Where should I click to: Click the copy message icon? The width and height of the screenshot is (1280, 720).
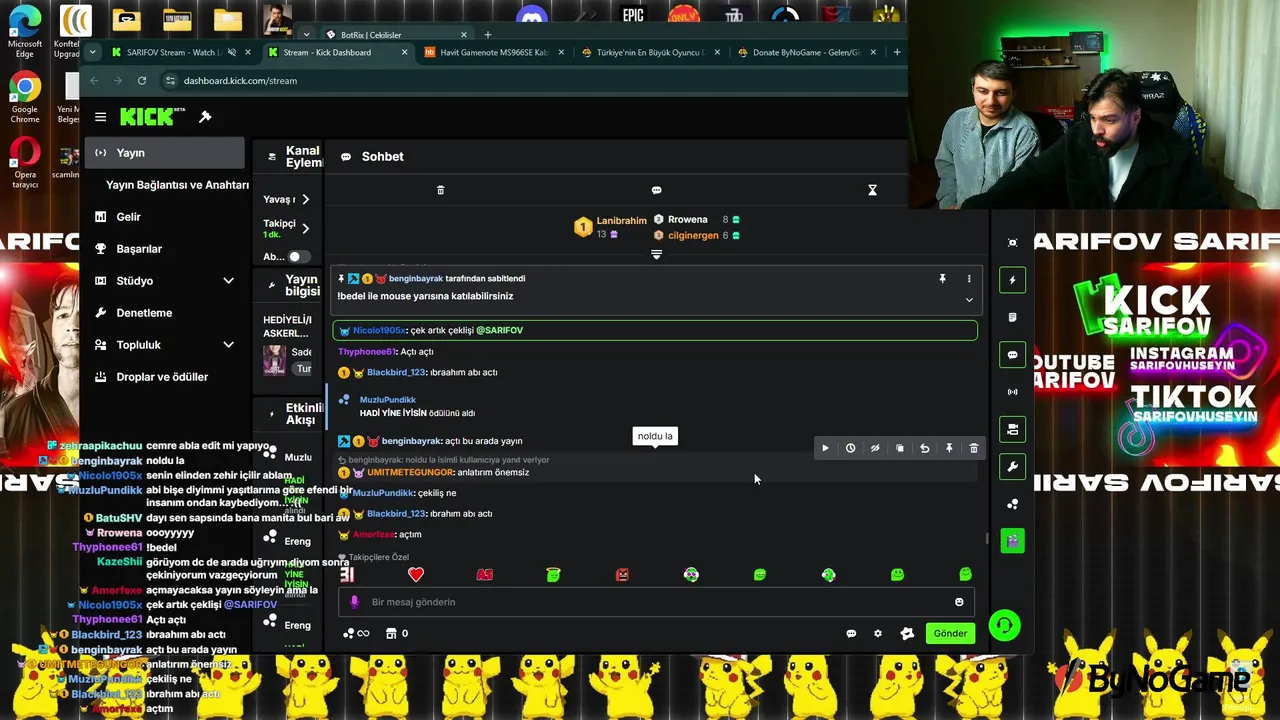(899, 449)
